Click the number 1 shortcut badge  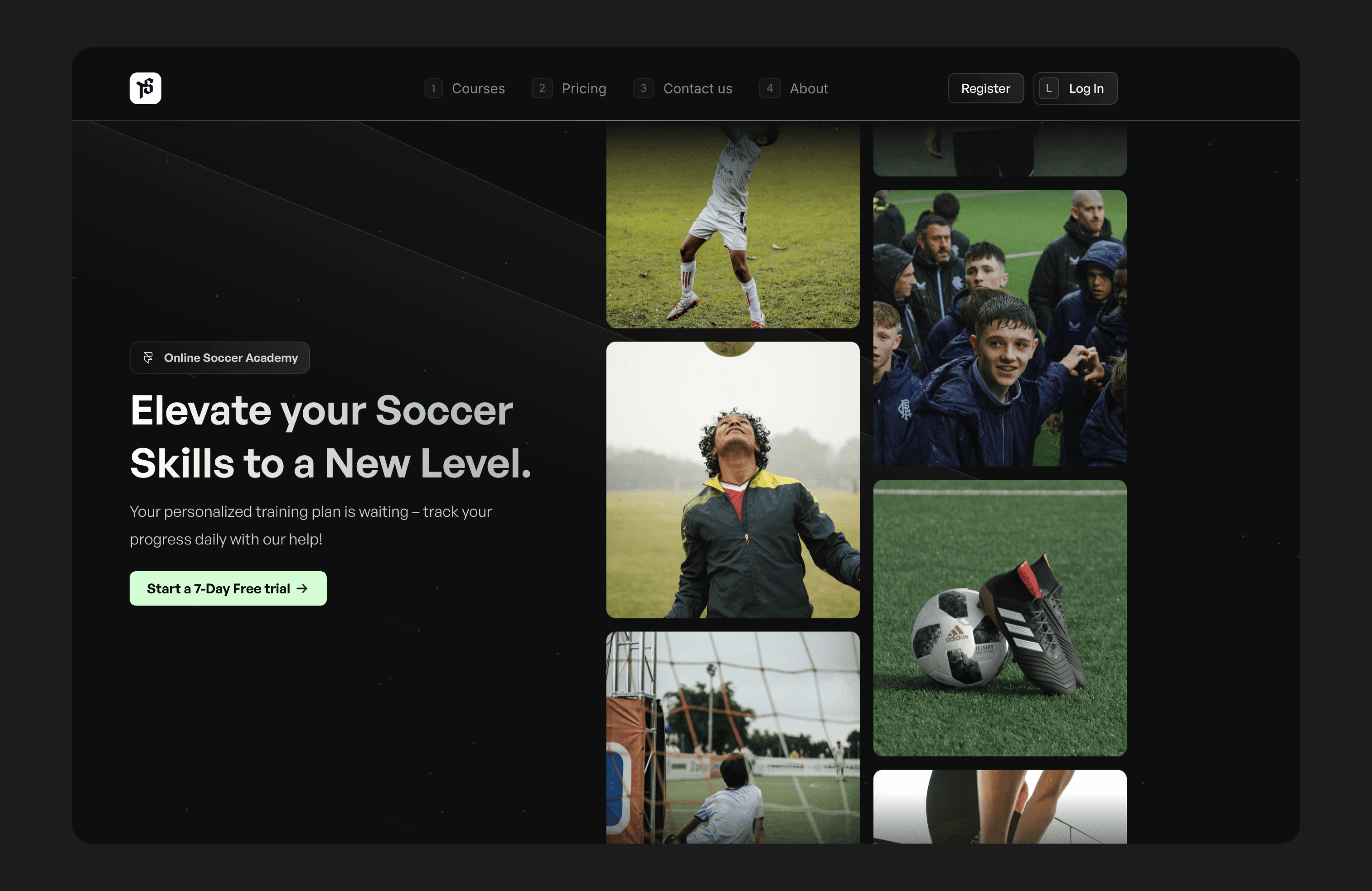(434, 88)
